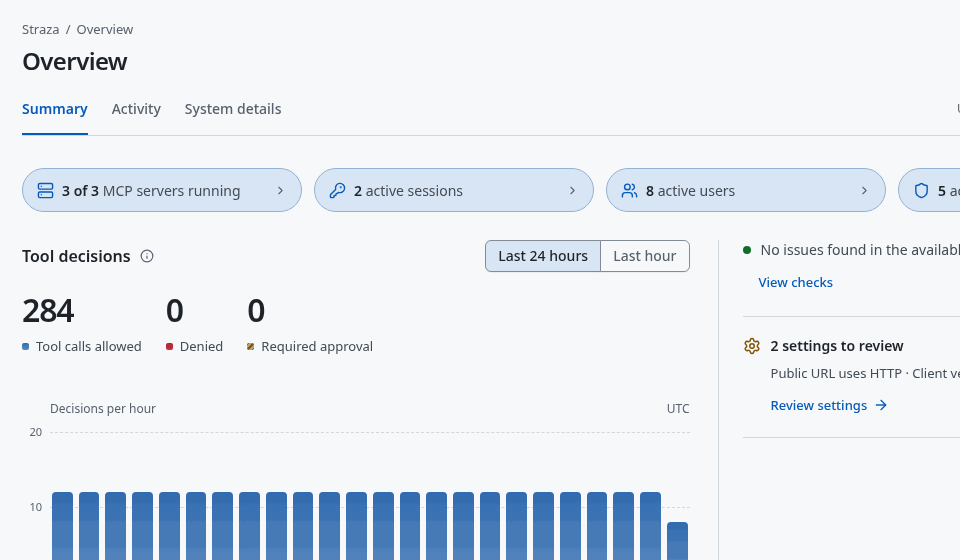Click the first bar in decisions chart
The height and width of the screenshot is (560, 960).
(62, 526)
